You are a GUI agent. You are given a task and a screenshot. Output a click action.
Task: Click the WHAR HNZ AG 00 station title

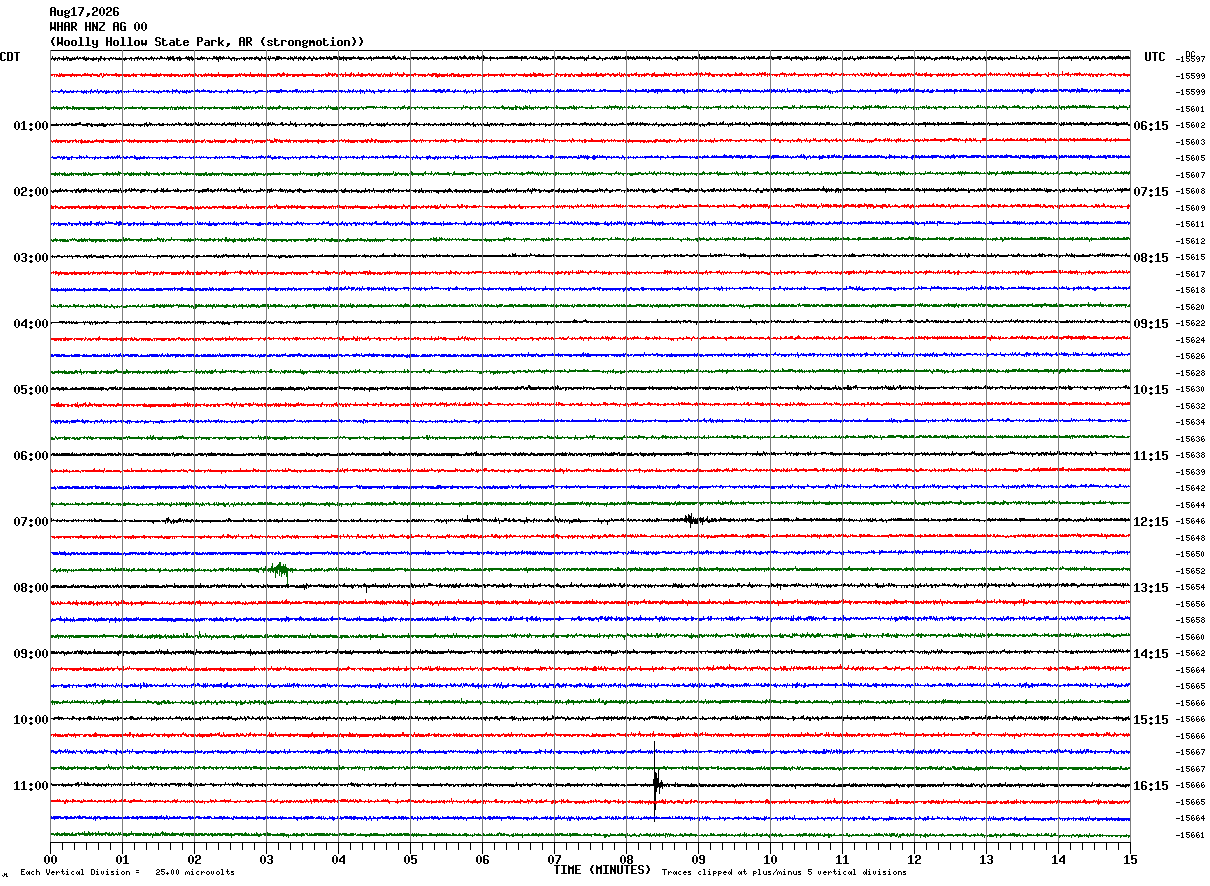98,27
